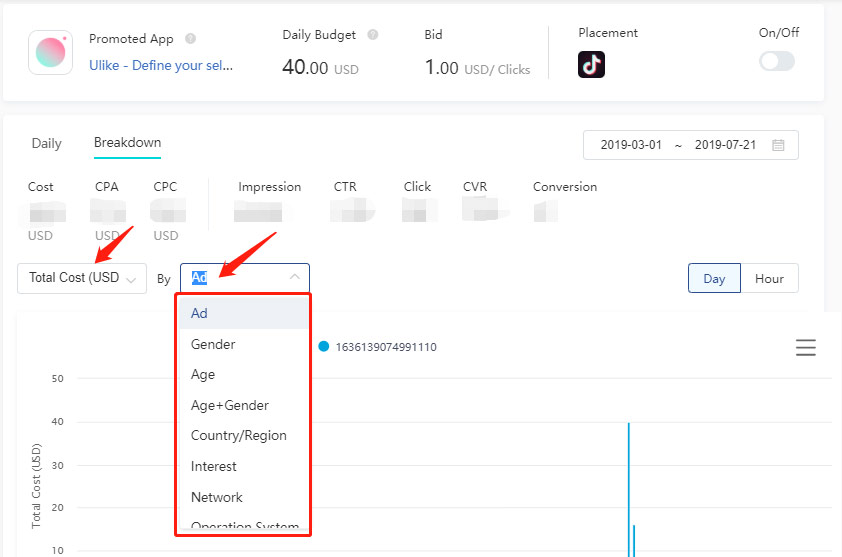Viewport: 842px width, 557px height.
Task: Select Operation System breakdown option
Action: click(x=243, y=523)
